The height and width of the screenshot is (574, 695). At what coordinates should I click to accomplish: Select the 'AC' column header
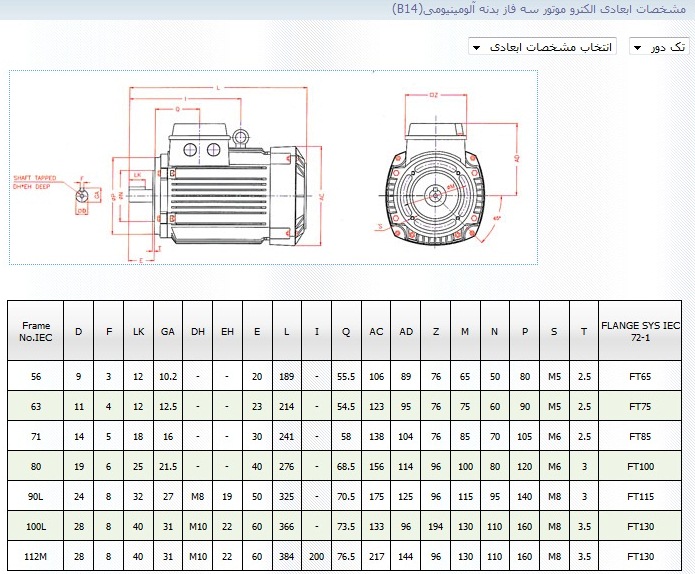[x=376, y=332]
